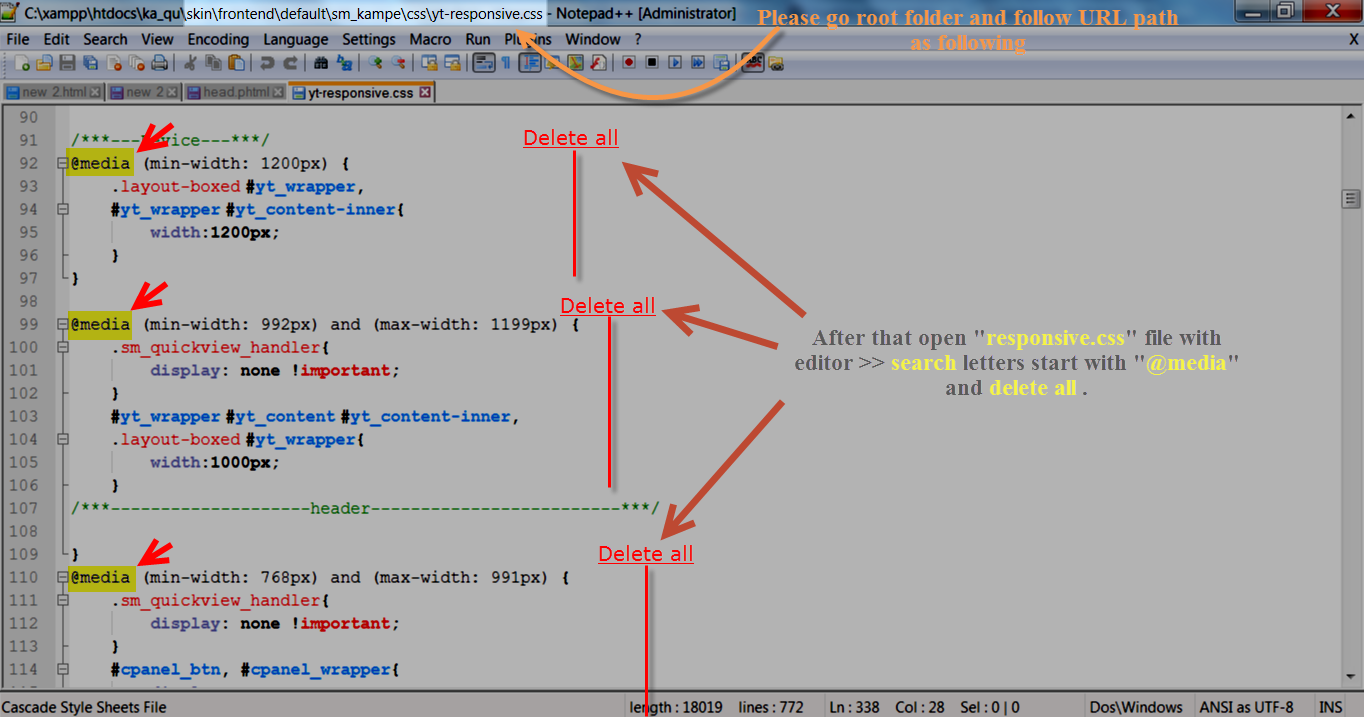Collapse fold marker at line 94
This screenshot has height=717, width=1364.
coord(64,209)
